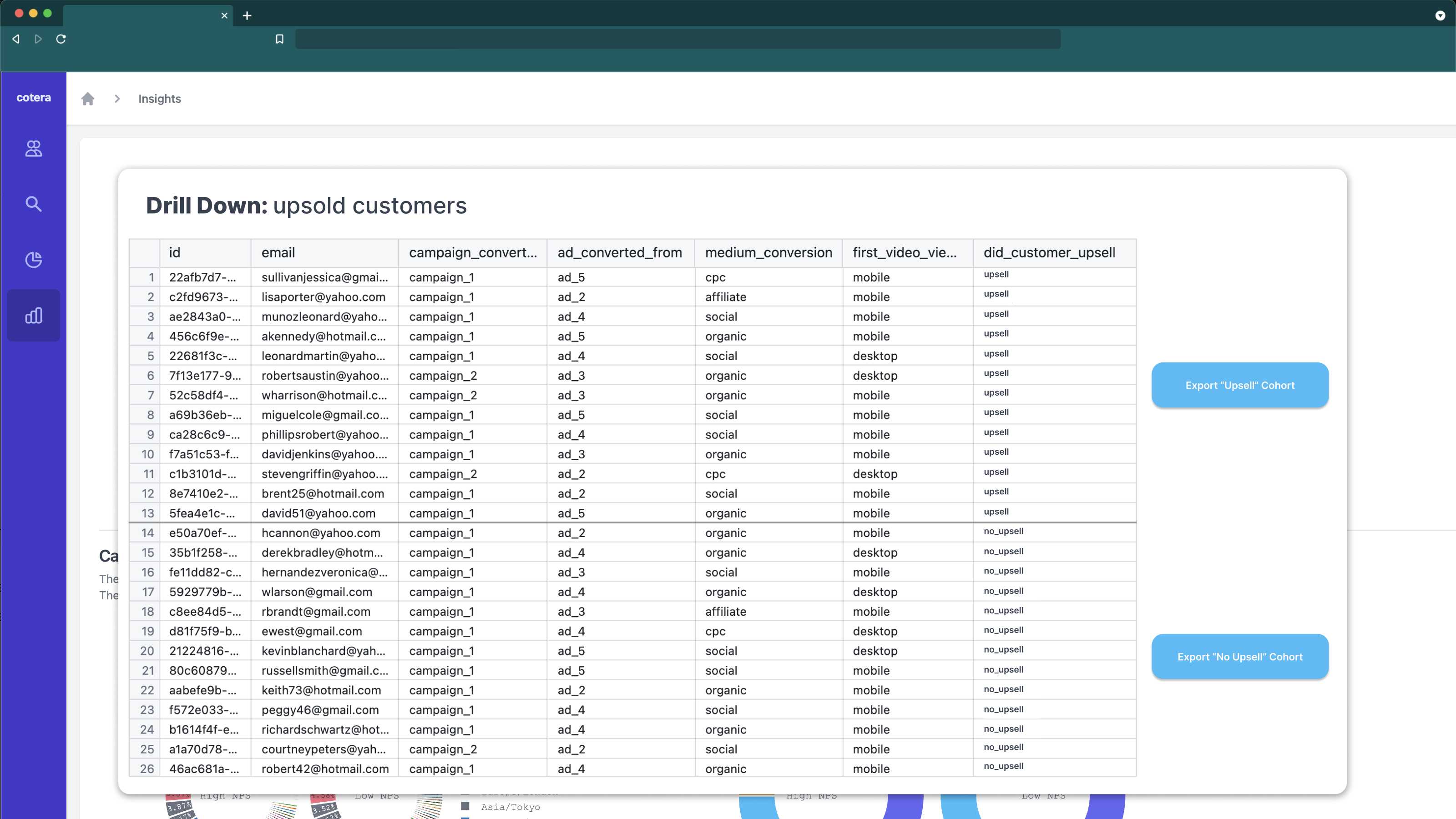1456x819 pixels.
Task: Click the did_customer_upsell column header
Action: 1050,252
